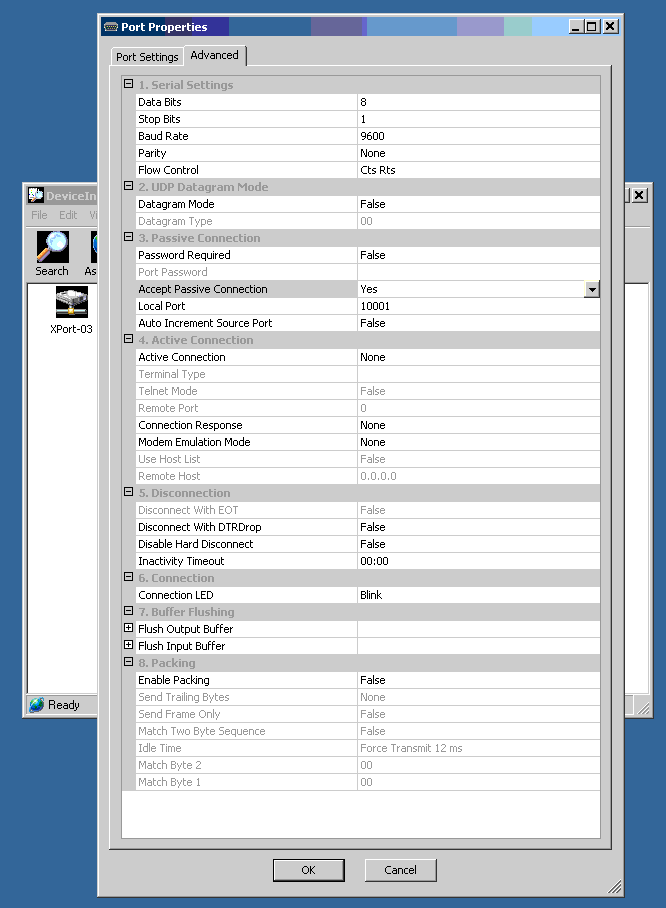The image size is (666, 908).
Task: Click the Password Required value False
Action: click(478, 255)
